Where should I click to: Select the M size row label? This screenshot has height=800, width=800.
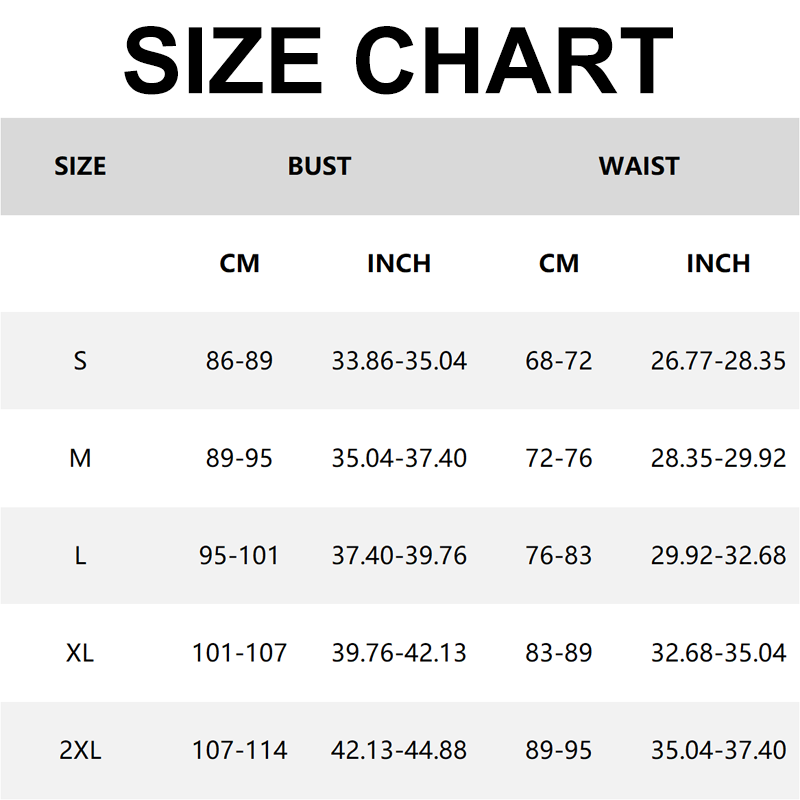point(80,458)
